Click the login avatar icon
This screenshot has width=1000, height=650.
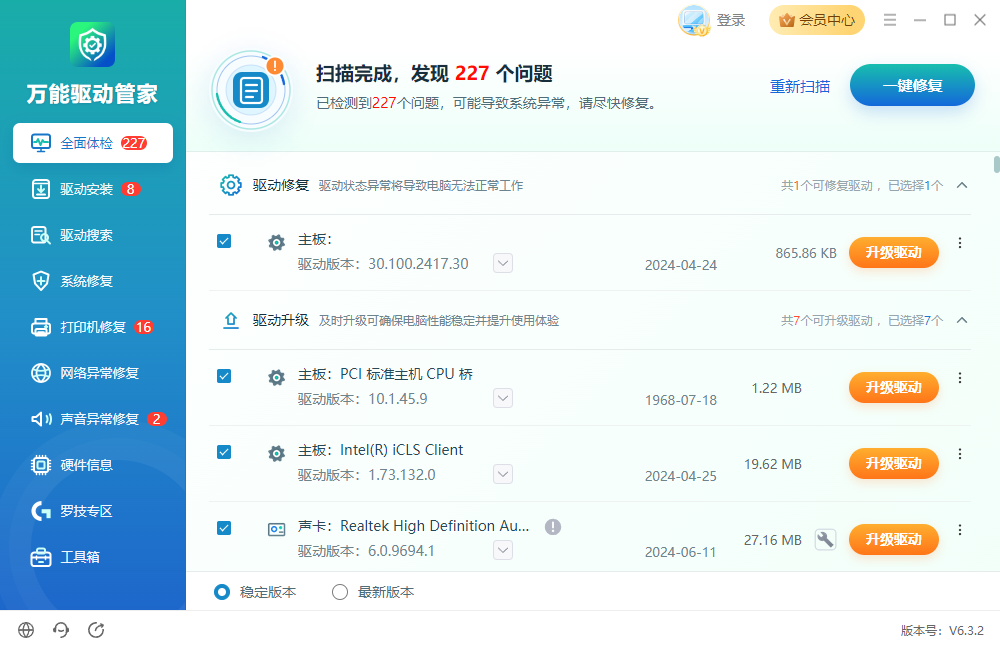coord(694,20)
